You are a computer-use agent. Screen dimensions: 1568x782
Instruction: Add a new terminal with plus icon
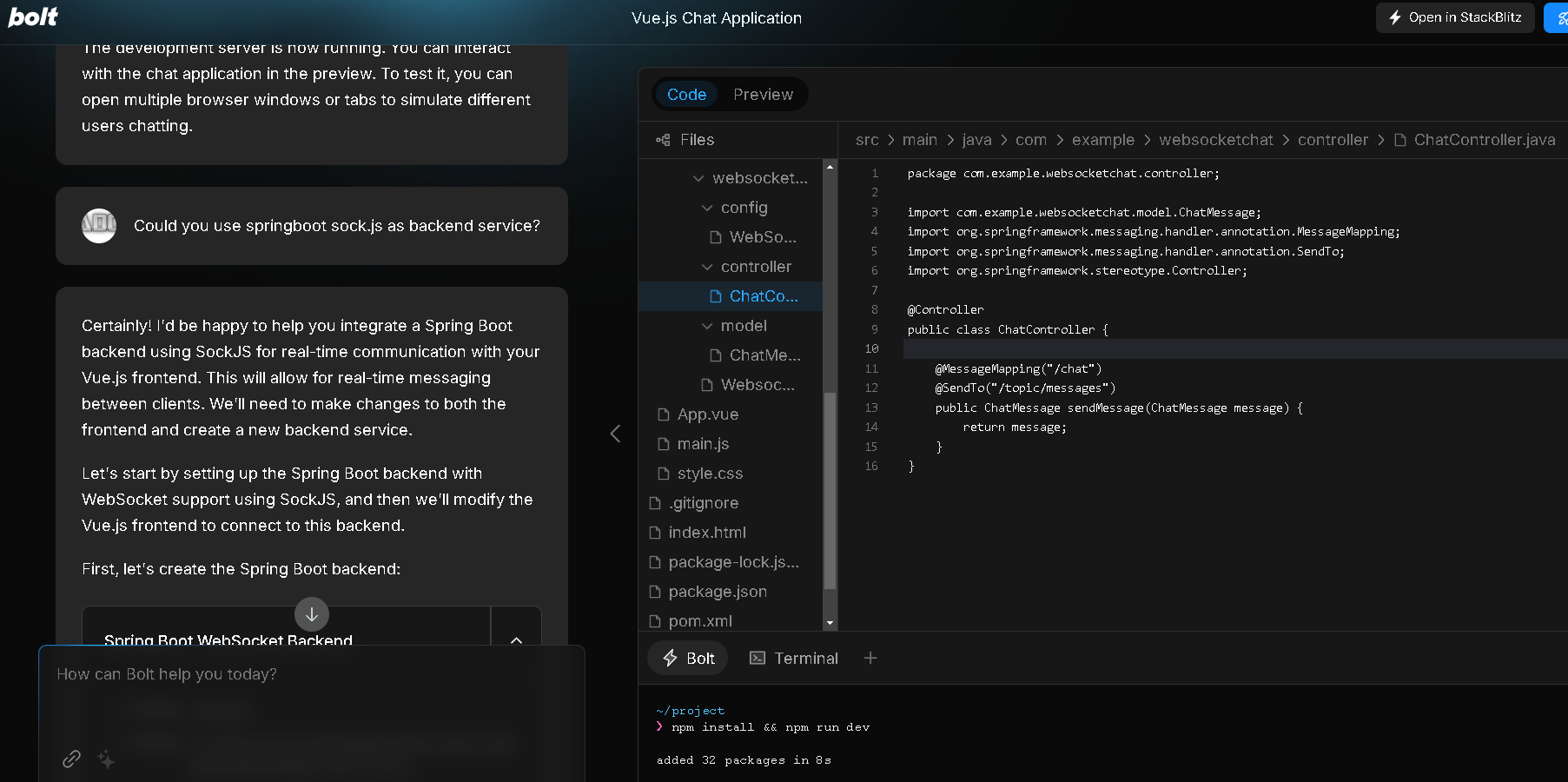pyautogui.click(x=870, y=659)
